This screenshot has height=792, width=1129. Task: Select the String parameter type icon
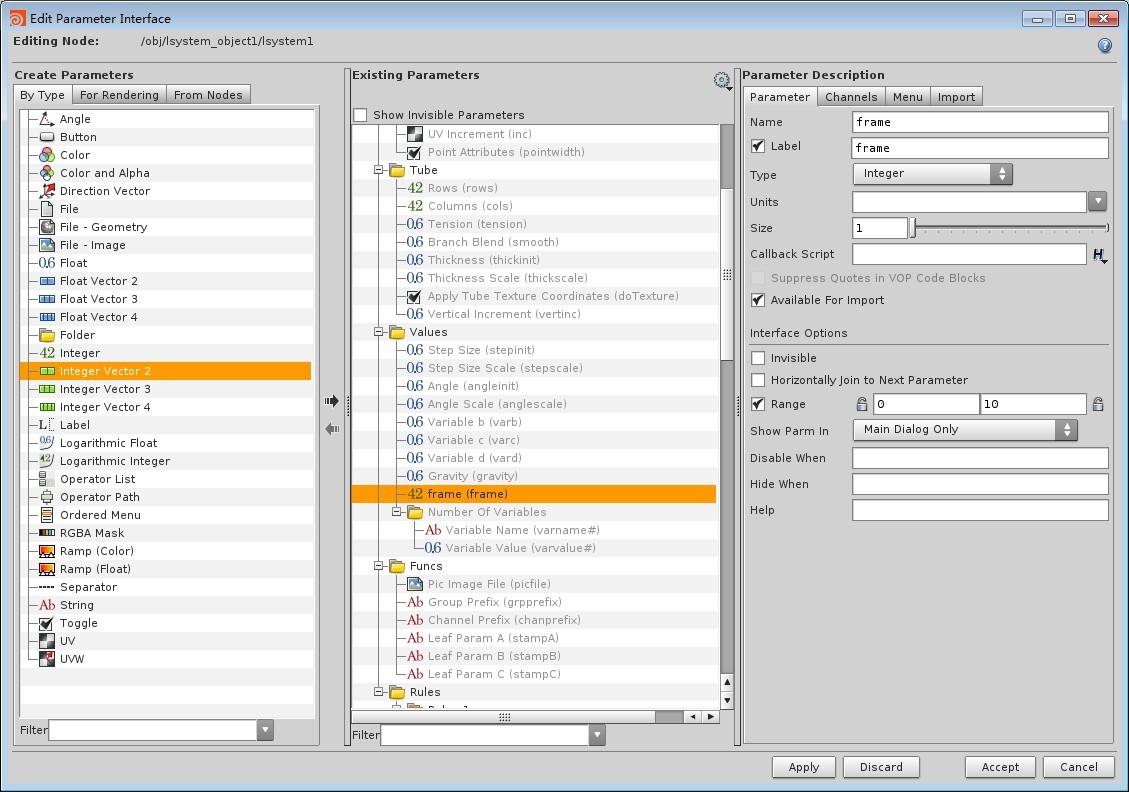(x=47, y=605)
